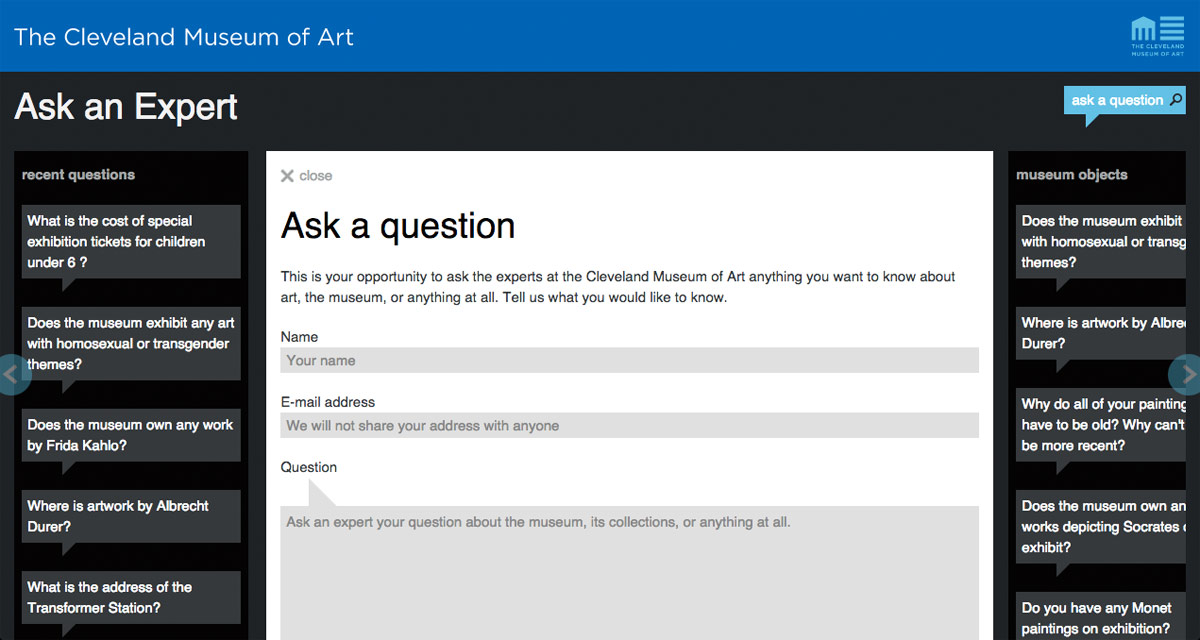Click the Ask a question form heading
Screen dimensions: 1200x640
click(x=398, y=226)
